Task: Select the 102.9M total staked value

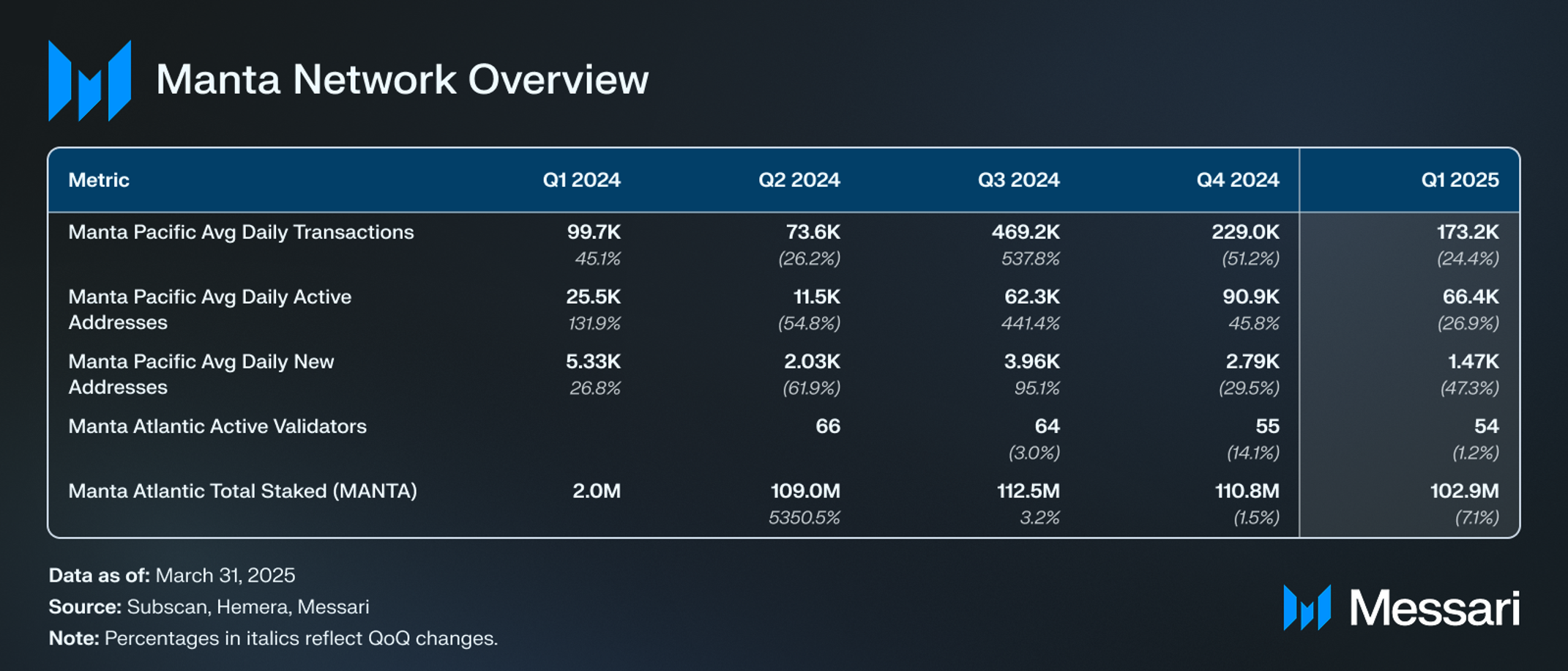Action: click(x=1465, y=491)
